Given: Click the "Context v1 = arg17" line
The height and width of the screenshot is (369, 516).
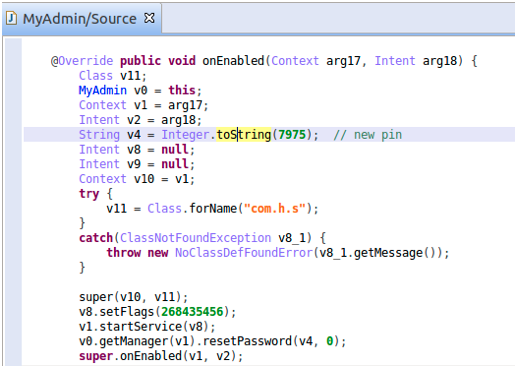Looking at the screenshot, I should click(144, 105).
